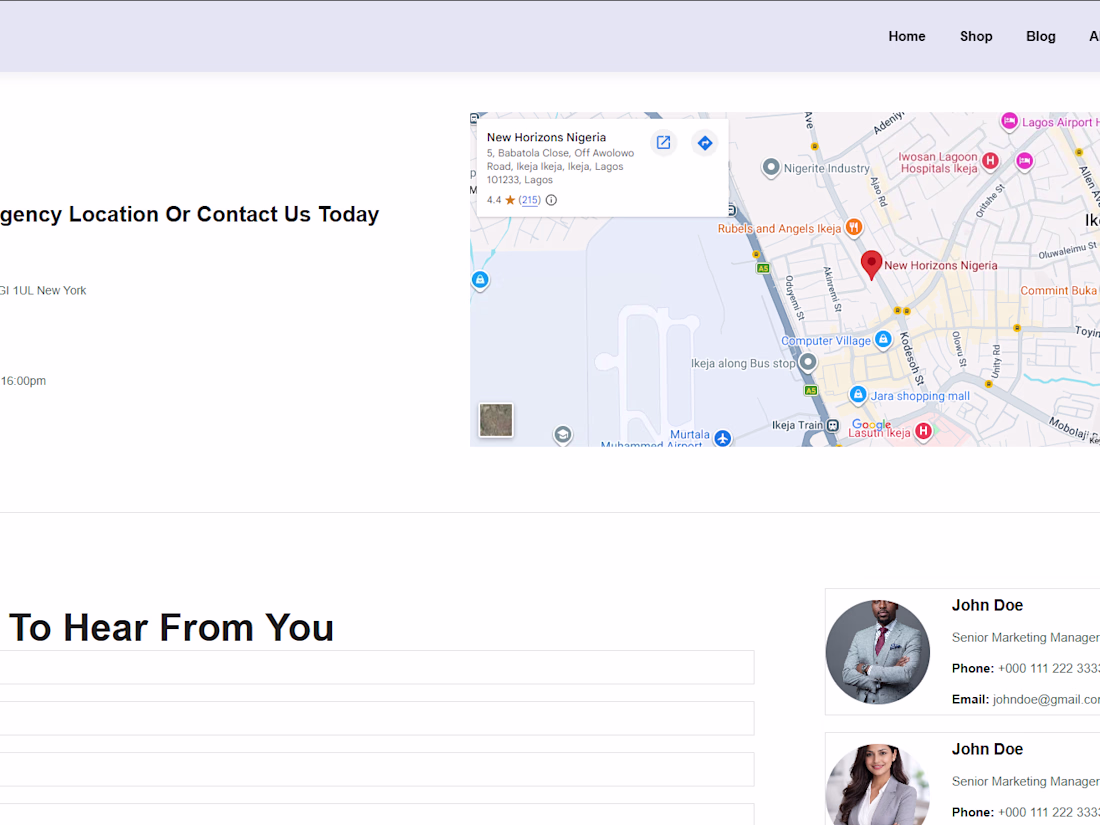Select the Ikeja along Bus stop marker

click(x=808, y=362)
